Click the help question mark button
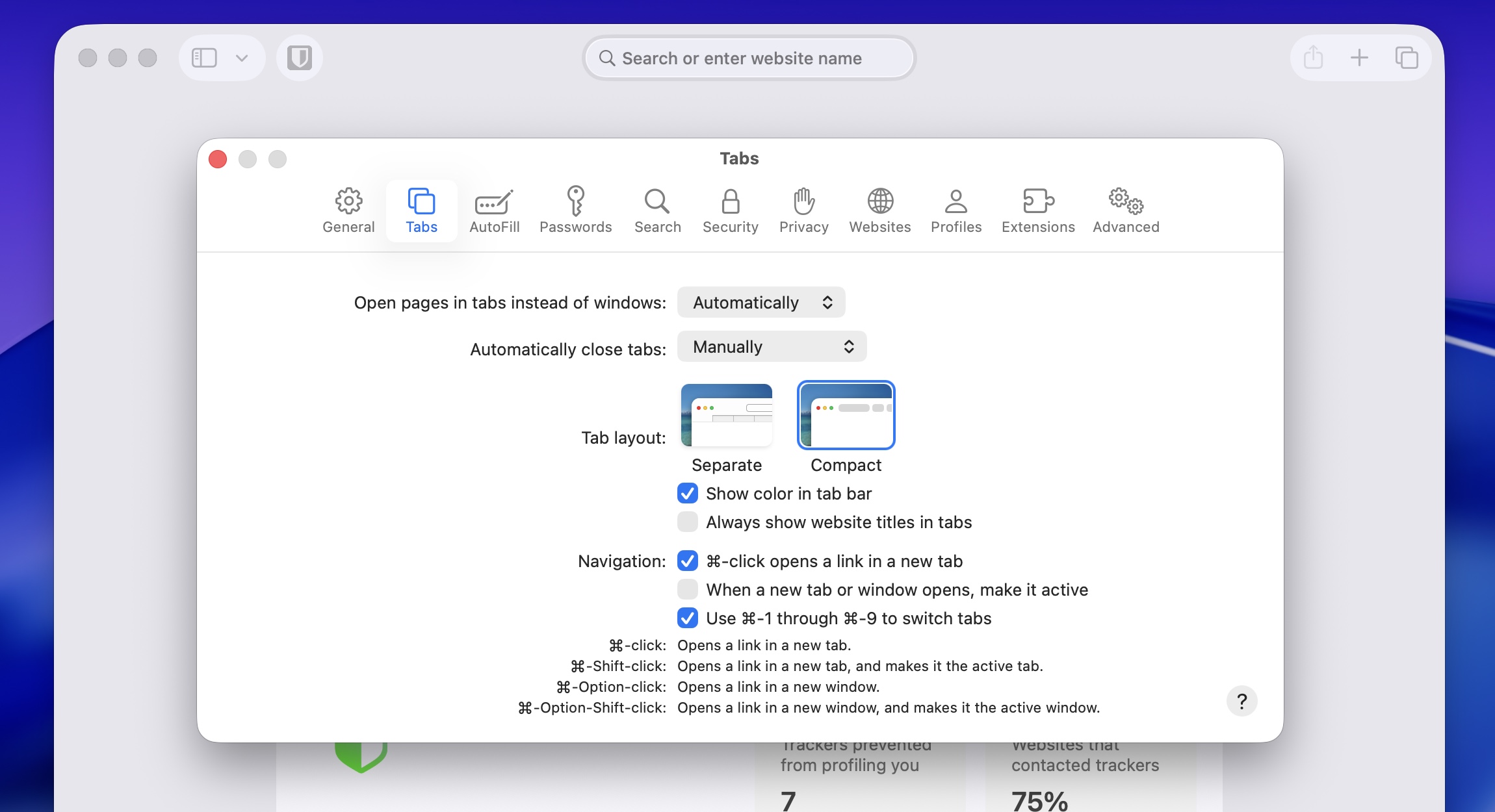The image size is (1495, 812). pyautogui.click(x=1241, y=702)
